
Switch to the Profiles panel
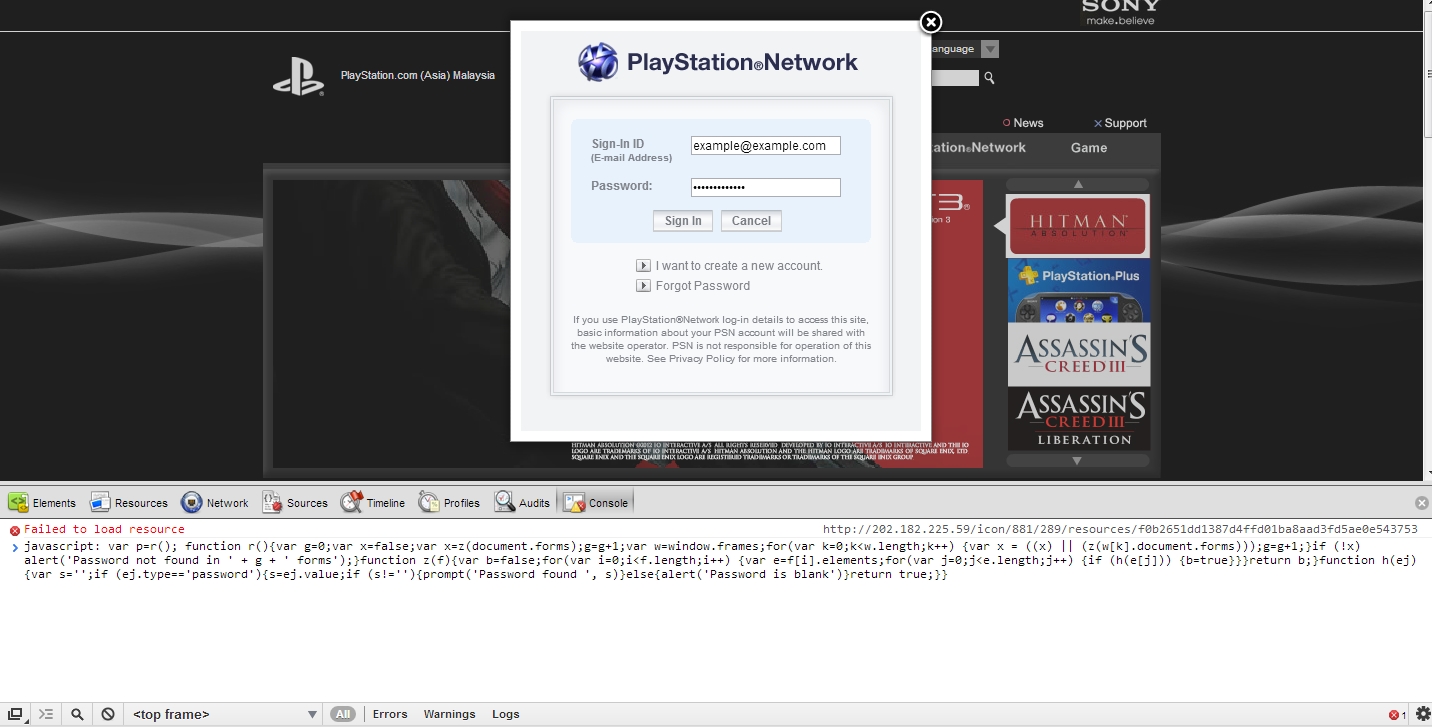pos(450,502)
